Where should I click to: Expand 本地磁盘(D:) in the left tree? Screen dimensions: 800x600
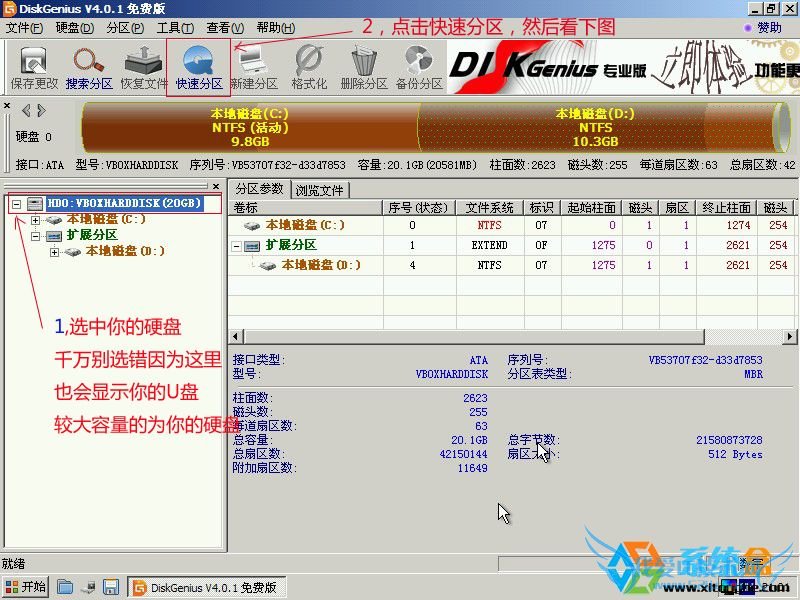(x=54, y=252)
